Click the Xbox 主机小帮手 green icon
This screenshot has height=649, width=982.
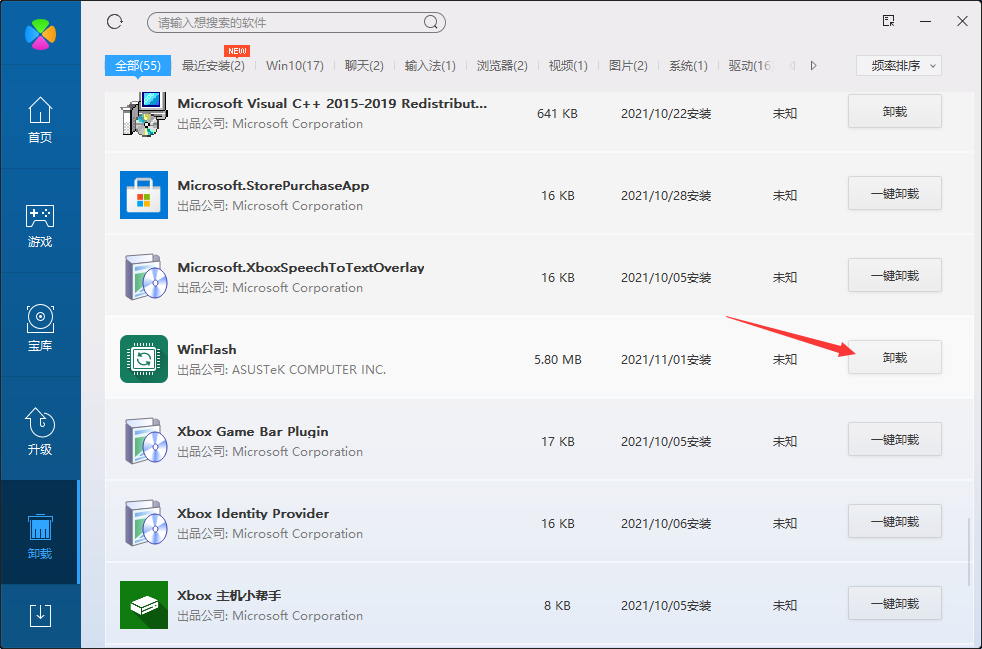144,605
